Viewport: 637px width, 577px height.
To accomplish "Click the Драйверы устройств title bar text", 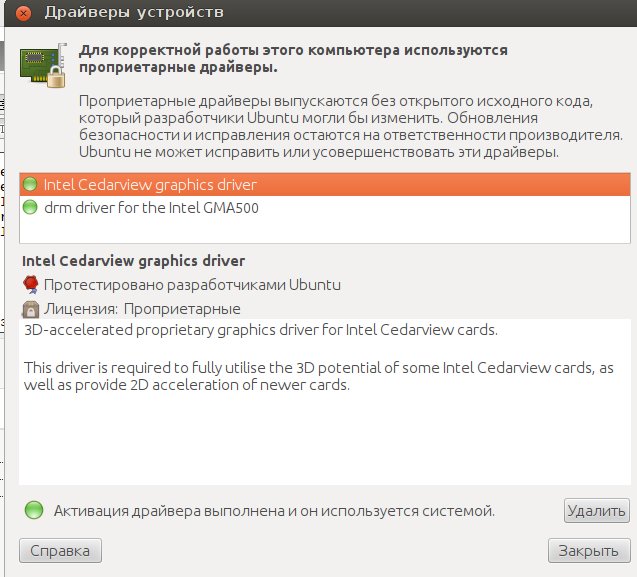I will [x=134, y=12].
